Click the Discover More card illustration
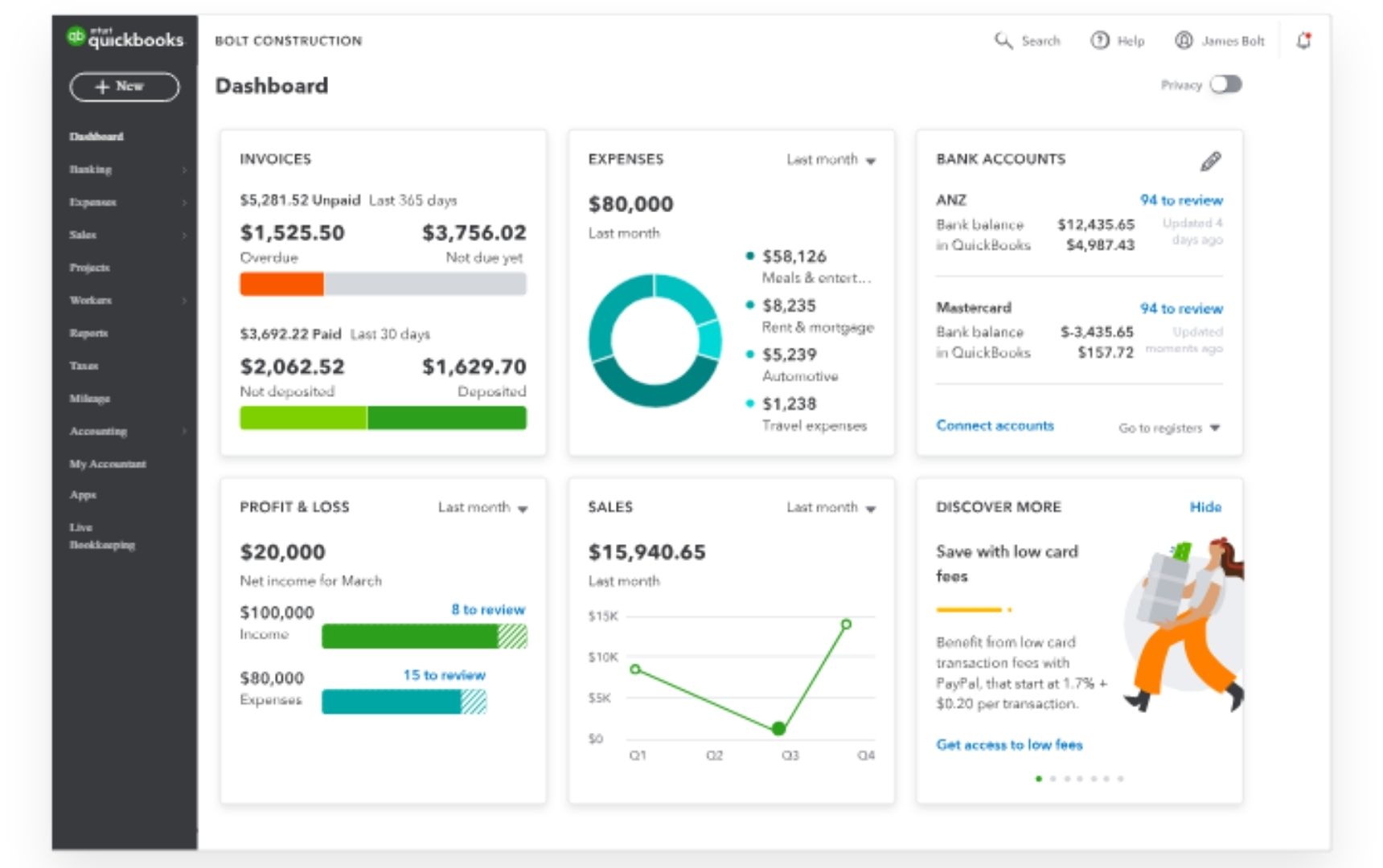1383x868 pixels. (x=1184, y=625)
